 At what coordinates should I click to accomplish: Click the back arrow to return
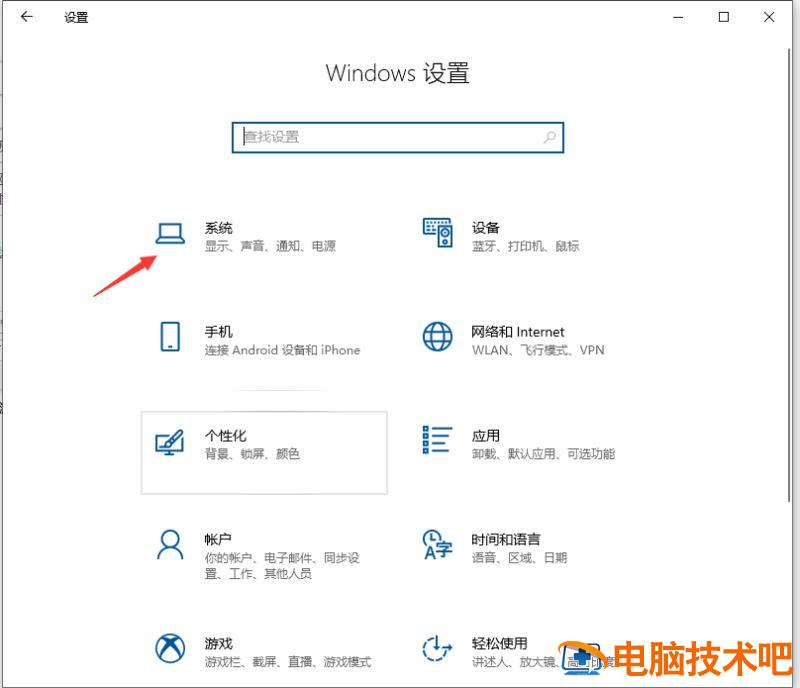pos(25,17)
